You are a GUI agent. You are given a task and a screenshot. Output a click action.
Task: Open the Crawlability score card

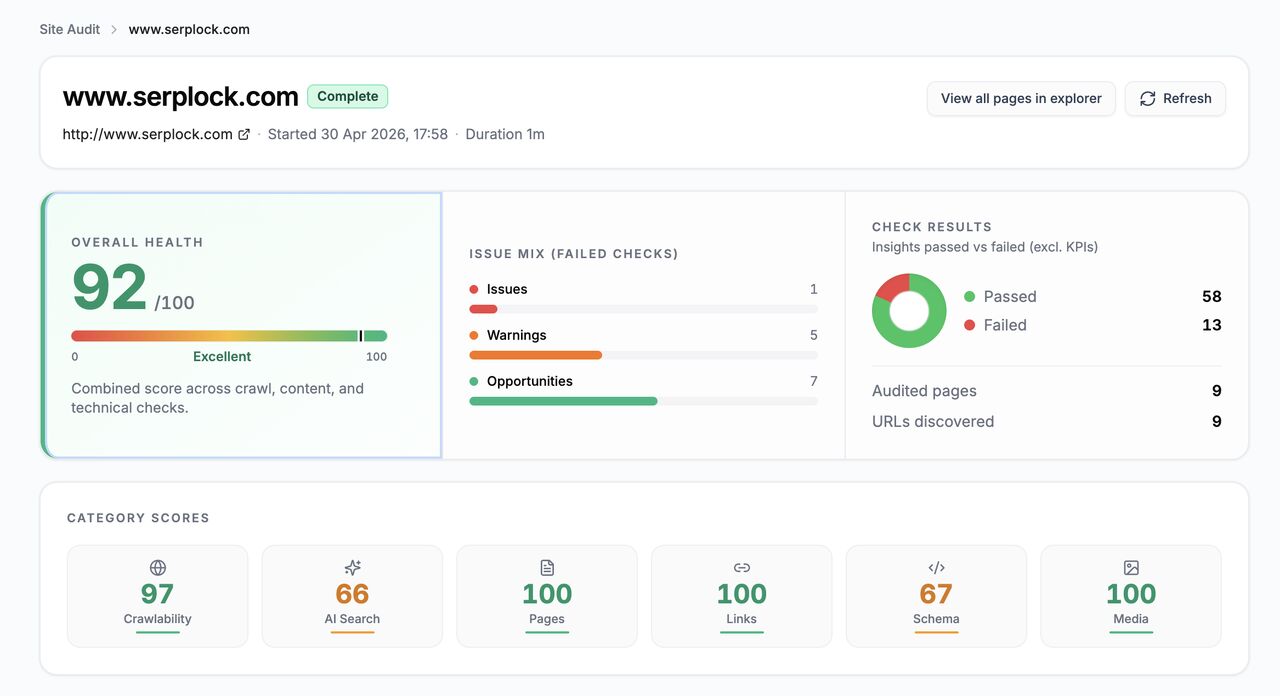pos(157,596)
